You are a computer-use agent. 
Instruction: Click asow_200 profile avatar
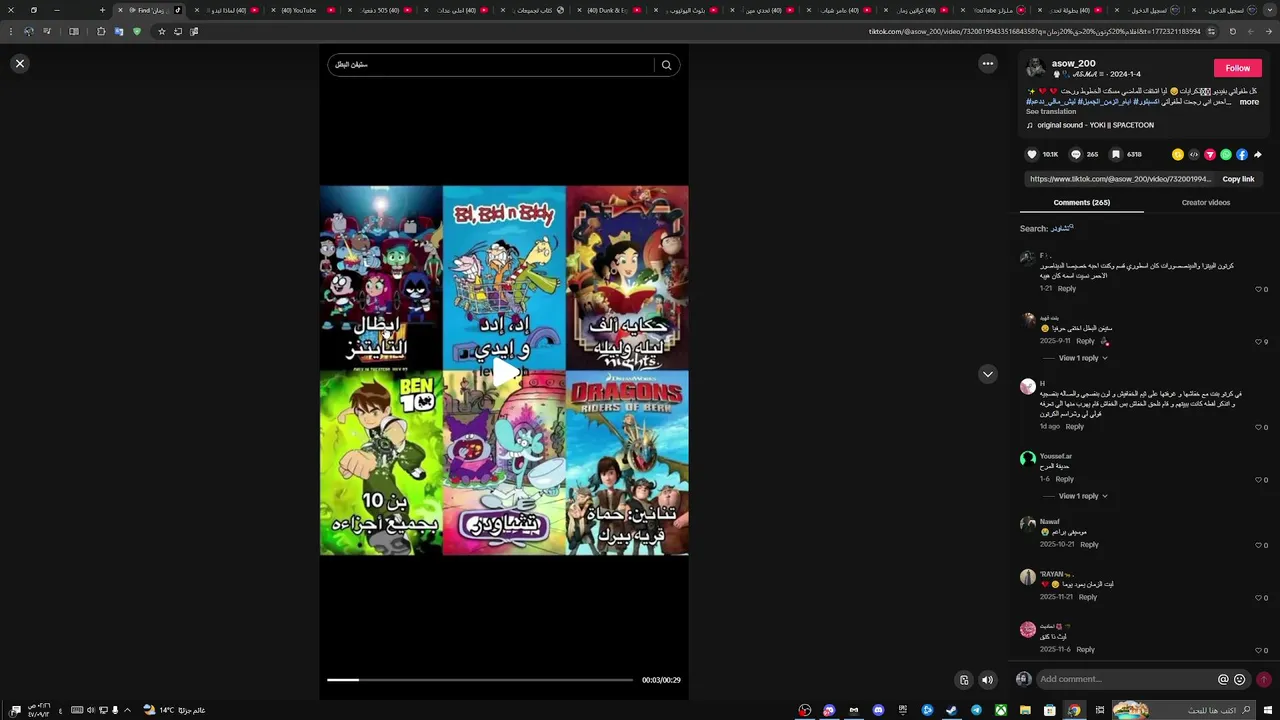coord(1035,68)
